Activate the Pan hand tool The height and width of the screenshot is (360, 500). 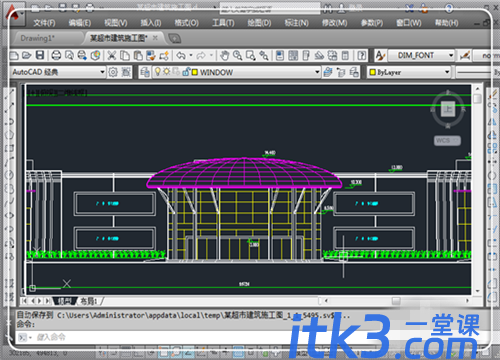224,55
